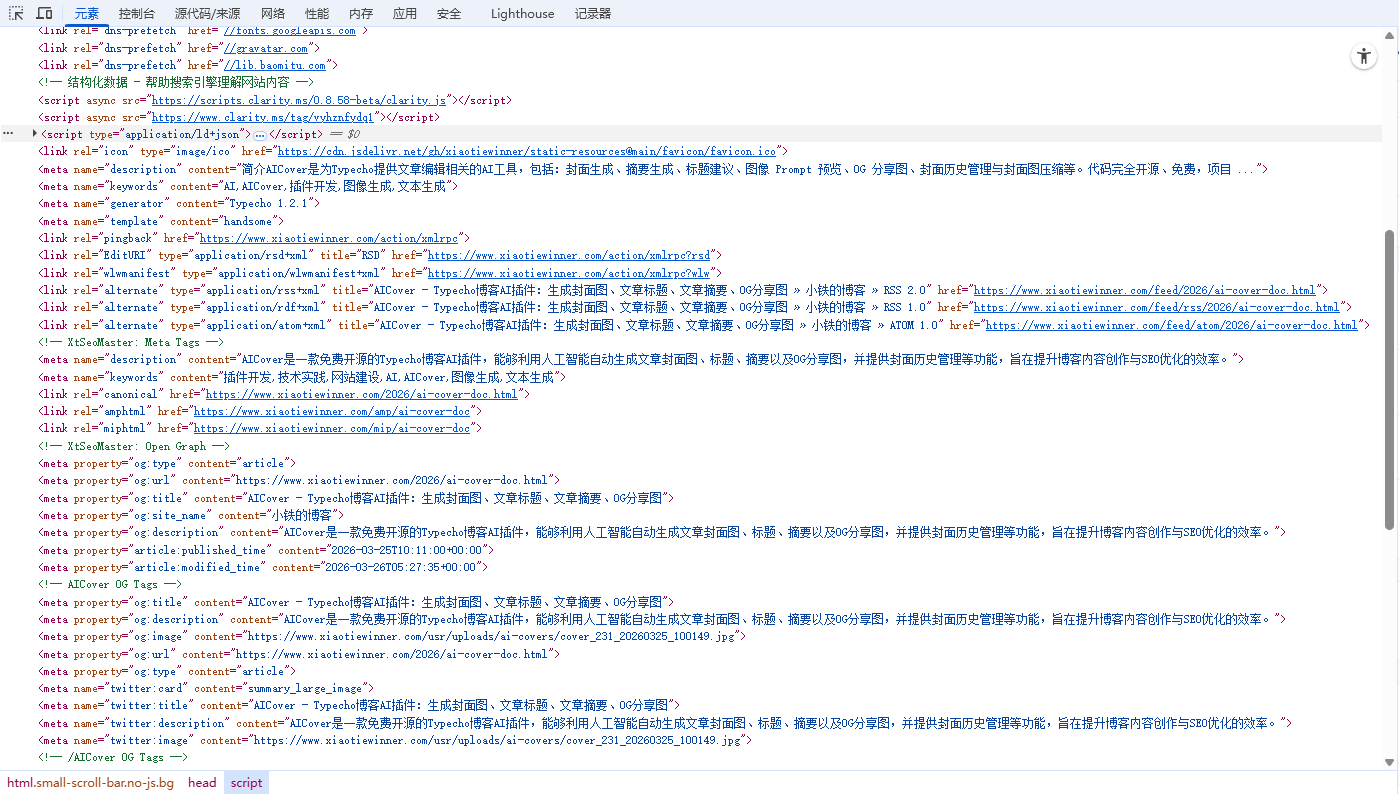
Task: Select the 'XtSeoMaster: Meta Tags' comment
Action: click(x=131, y=342)
